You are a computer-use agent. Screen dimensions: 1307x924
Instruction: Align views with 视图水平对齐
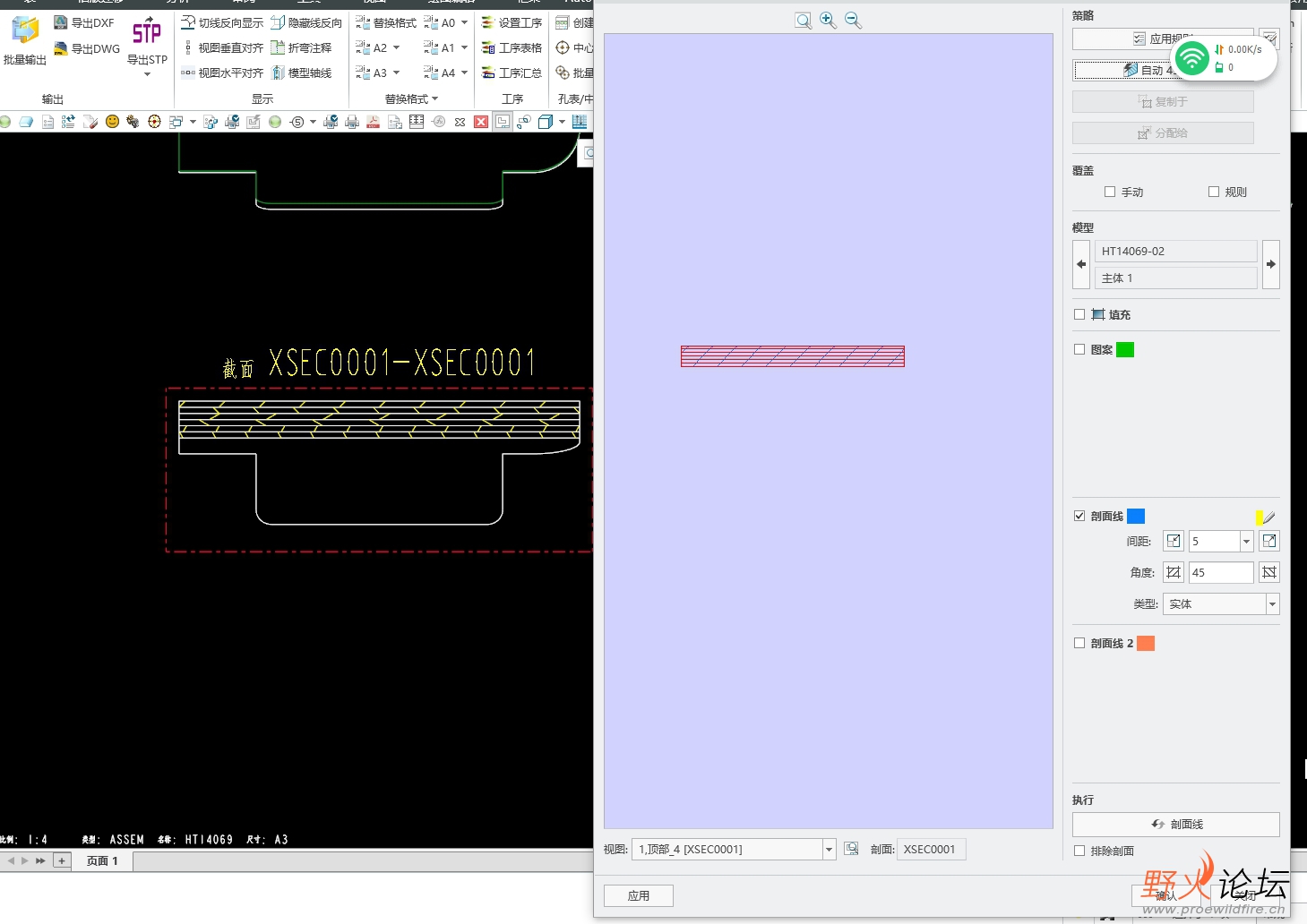click(222, 73)
